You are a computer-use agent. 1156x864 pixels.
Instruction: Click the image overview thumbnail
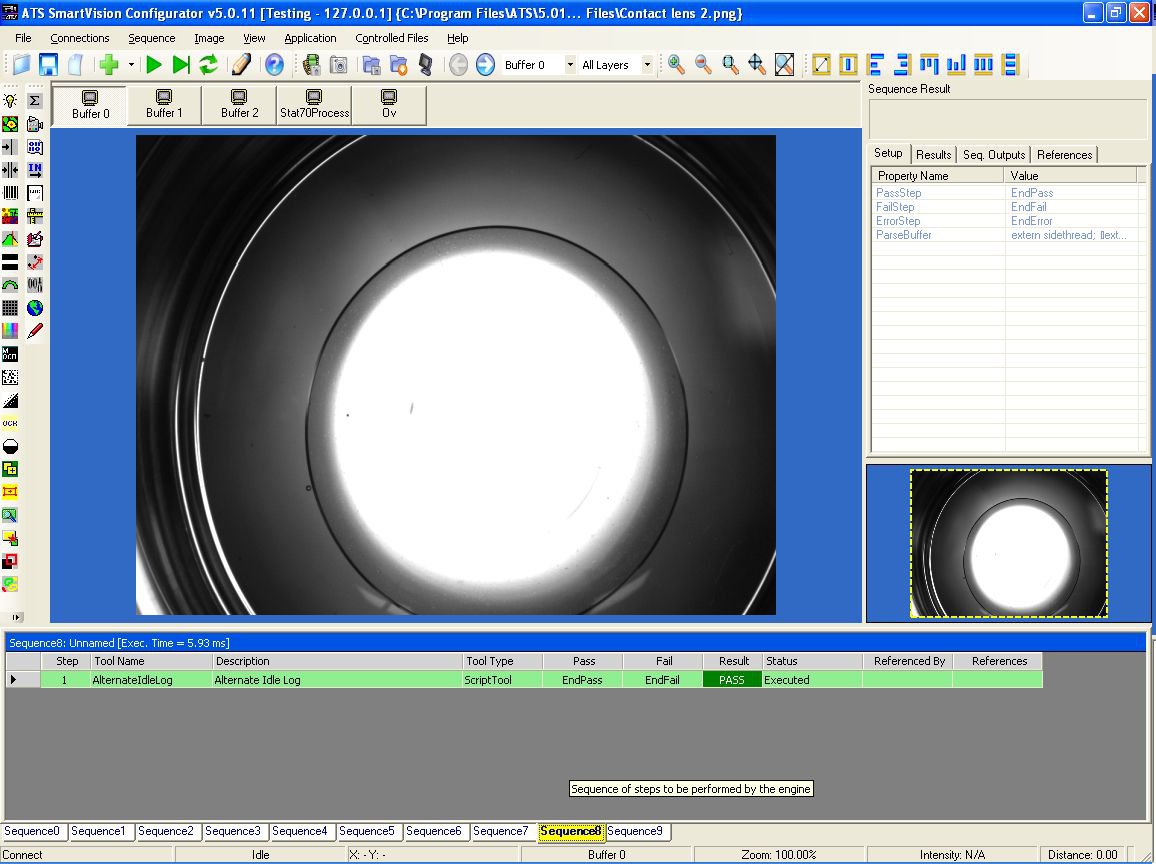[x=1009, y=543]
